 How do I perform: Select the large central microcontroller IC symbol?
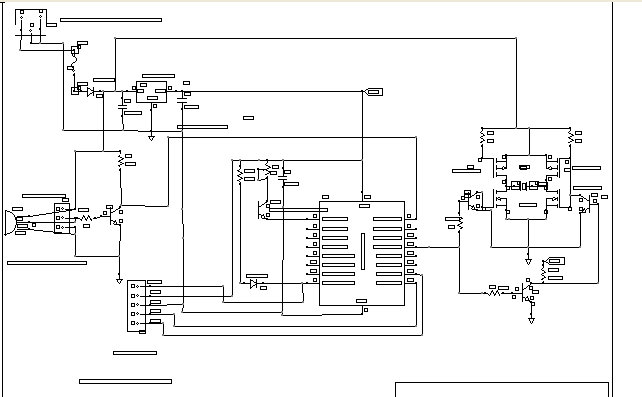coord(362,253)
